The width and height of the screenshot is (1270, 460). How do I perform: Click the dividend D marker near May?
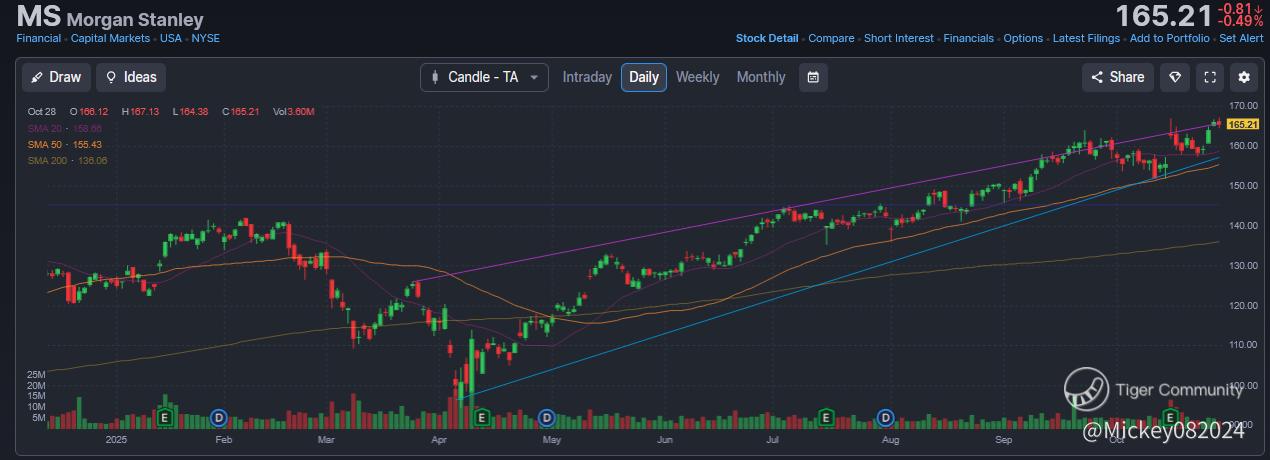pos(547,416)
